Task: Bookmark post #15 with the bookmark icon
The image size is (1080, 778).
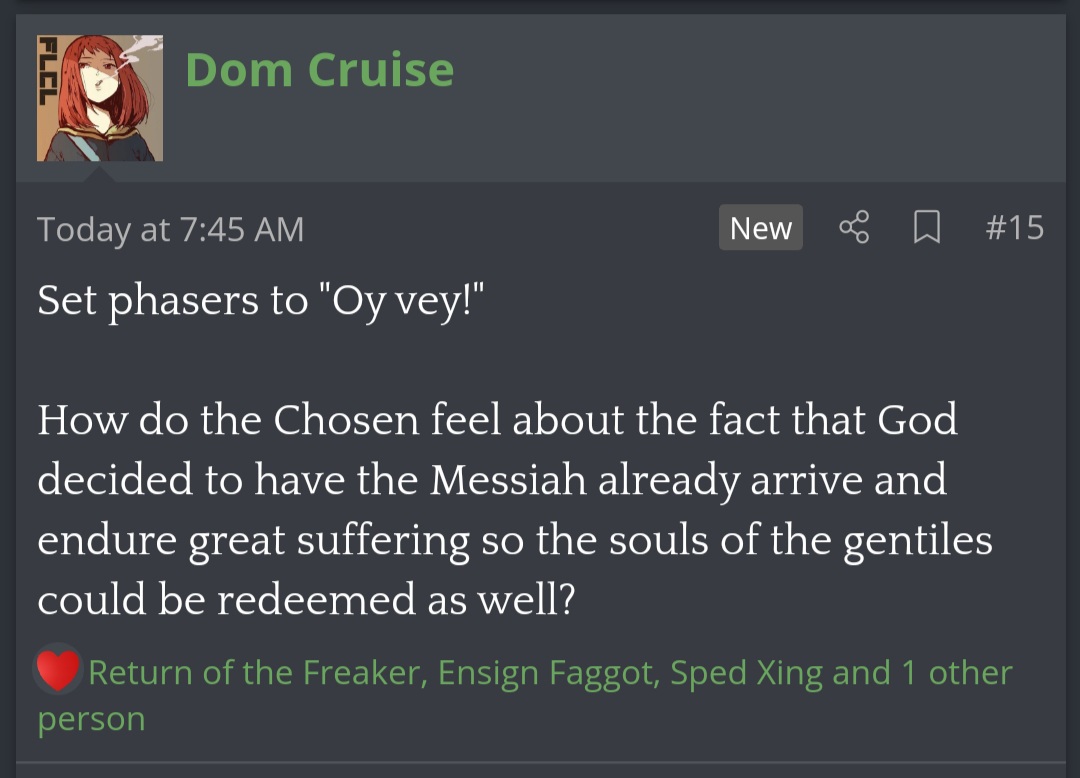Action: click(x=927, y=228)
